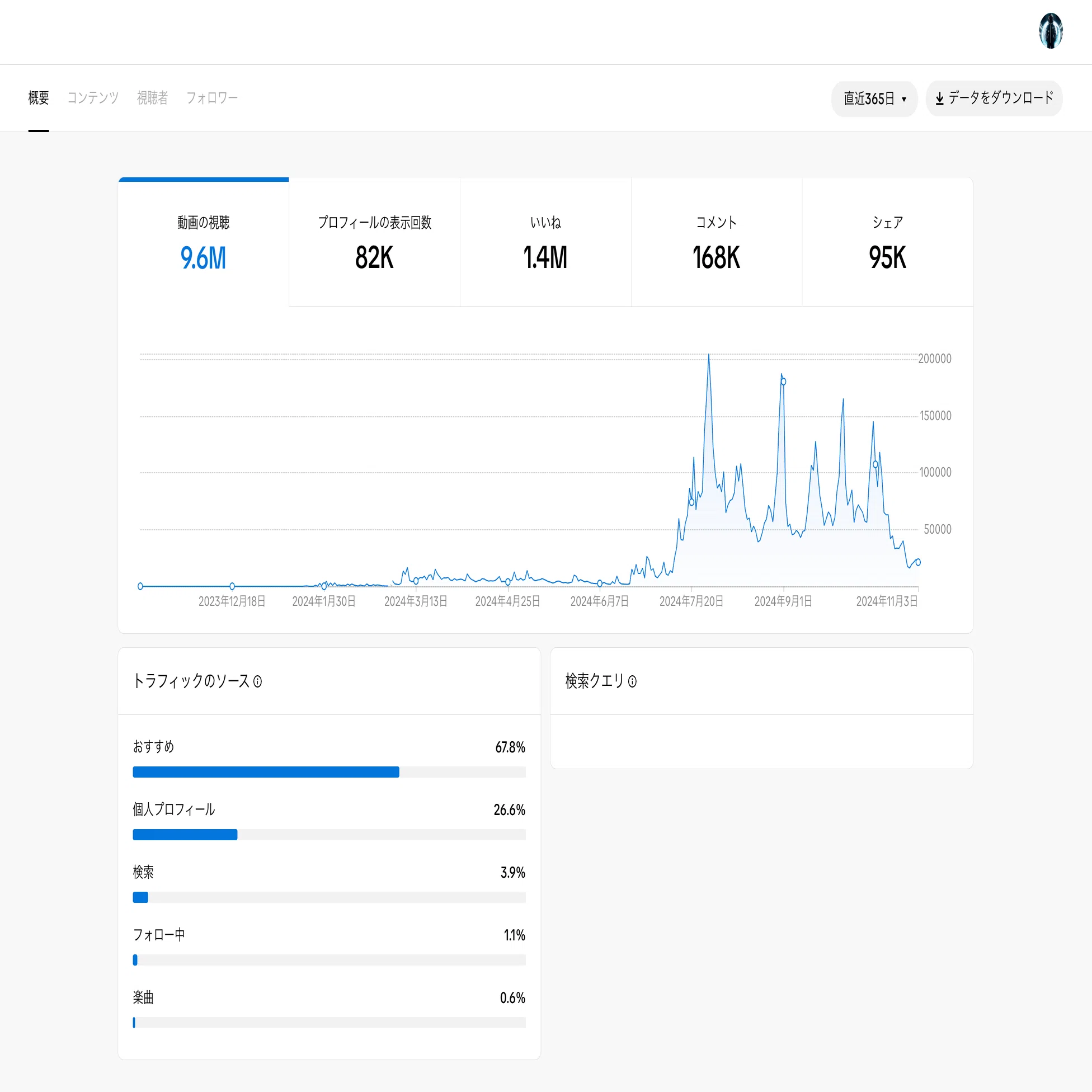Click chart marker at 2024年1月30日
Image resolution: width=1092 pixels, height=1092 pixels.
[x=324, y=586]
